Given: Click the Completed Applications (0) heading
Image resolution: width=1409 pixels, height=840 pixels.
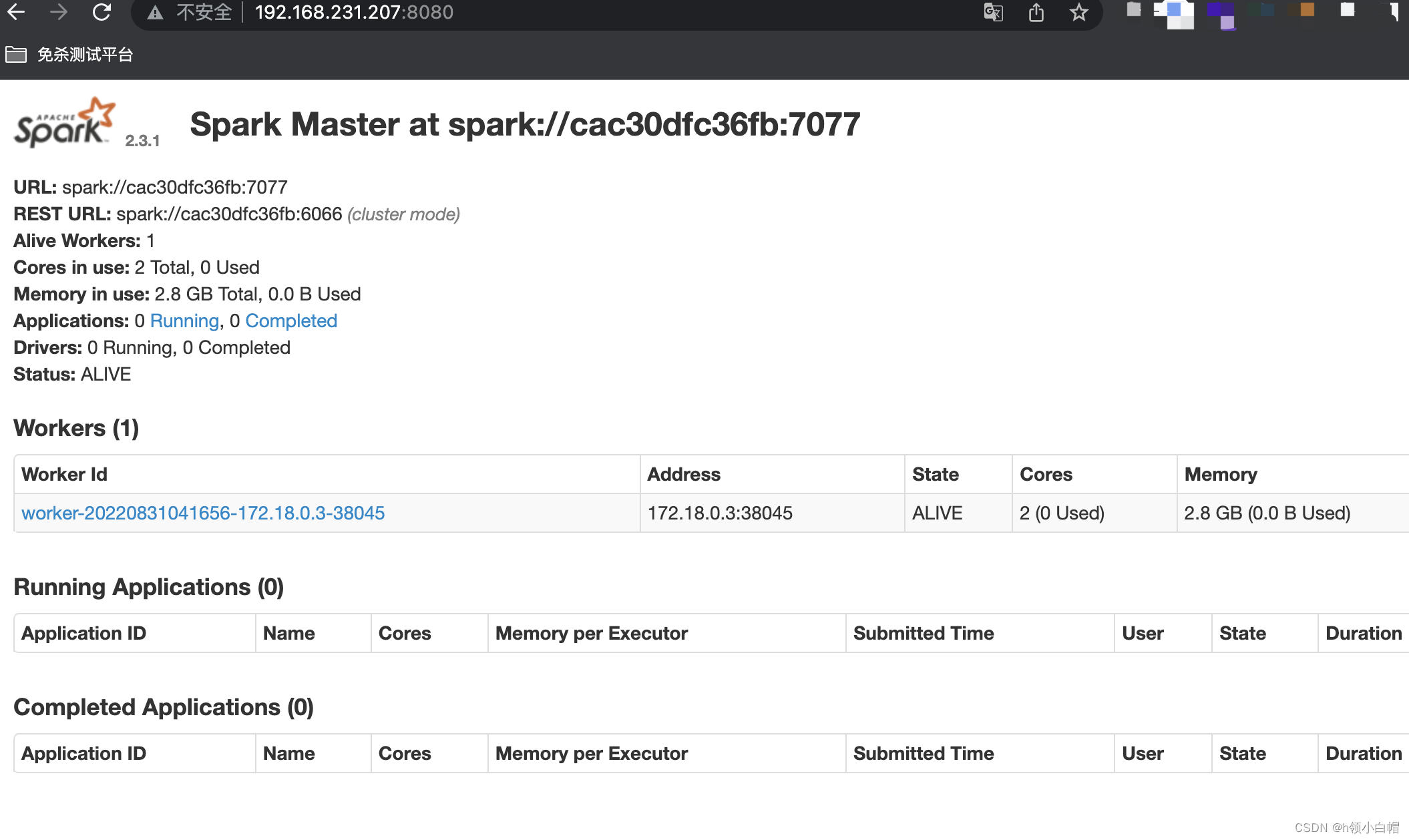Looking at the screenshot, I should (x=164, y=707).
